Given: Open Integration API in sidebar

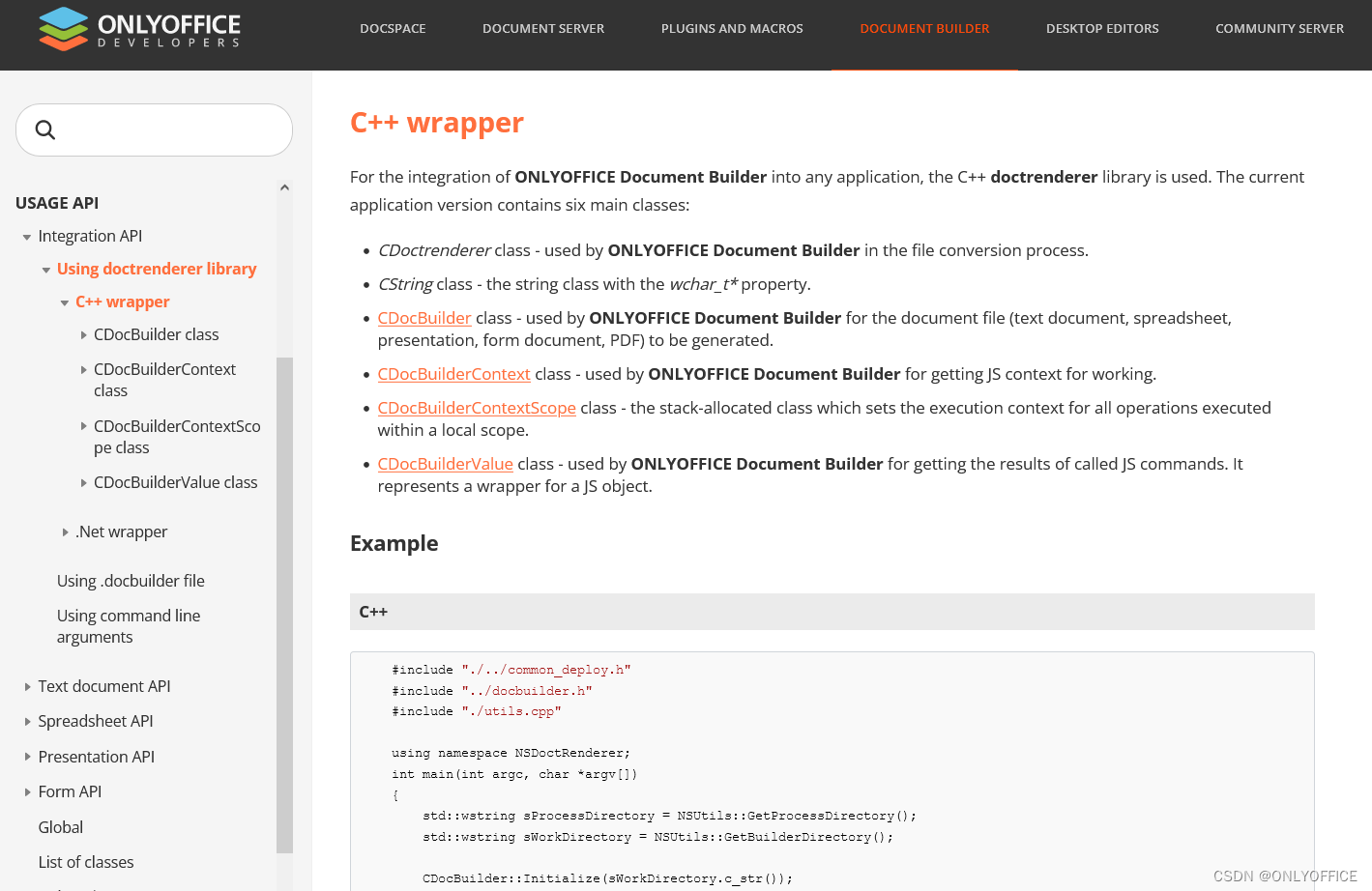Looking at the screenshot, I should click(x=90, y=236).
